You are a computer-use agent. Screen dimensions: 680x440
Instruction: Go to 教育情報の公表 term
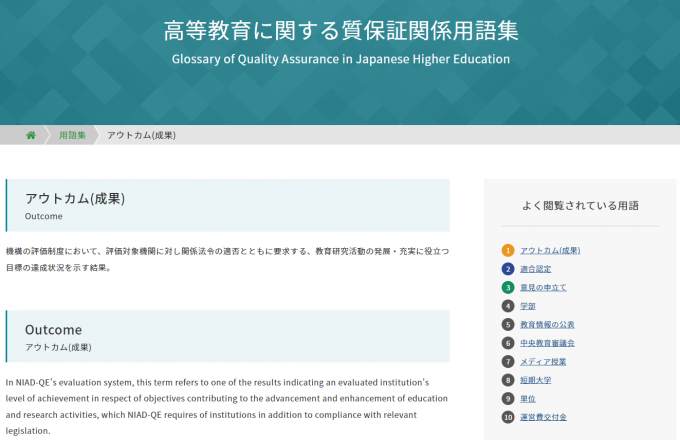(547, 324)
